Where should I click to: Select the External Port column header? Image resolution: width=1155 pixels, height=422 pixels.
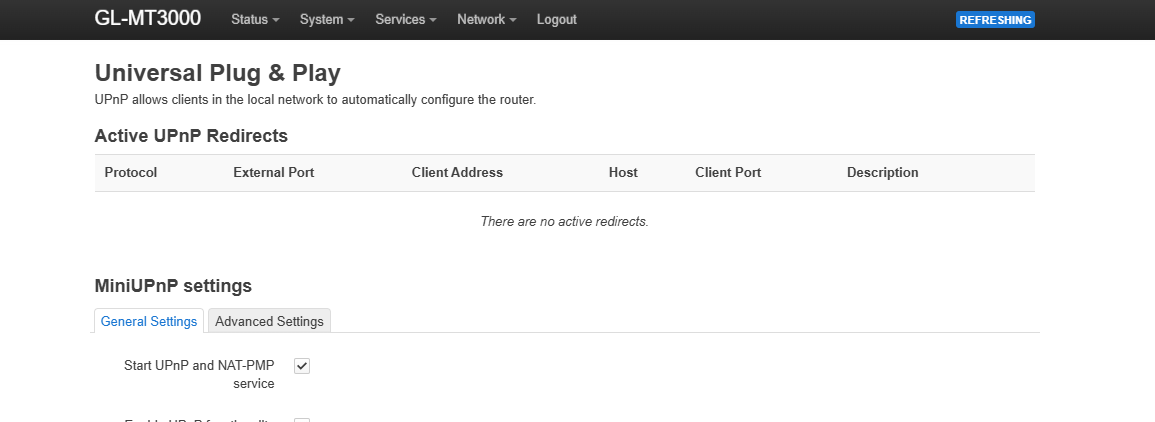pyautogui.click(x=274, y=172)
